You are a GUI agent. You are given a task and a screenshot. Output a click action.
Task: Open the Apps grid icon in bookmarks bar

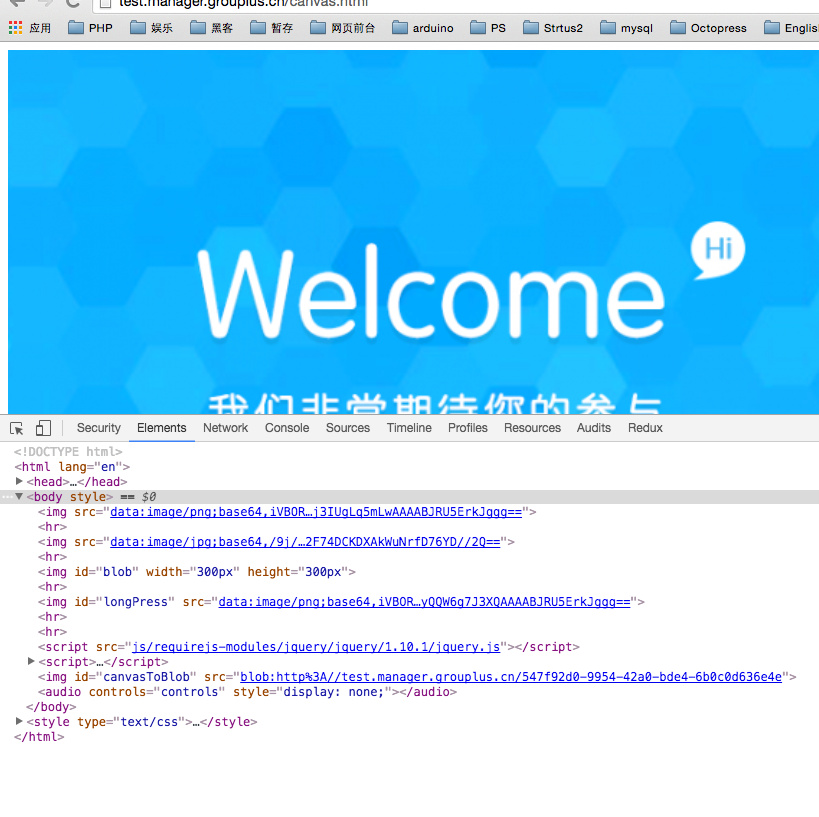point(15,28)
